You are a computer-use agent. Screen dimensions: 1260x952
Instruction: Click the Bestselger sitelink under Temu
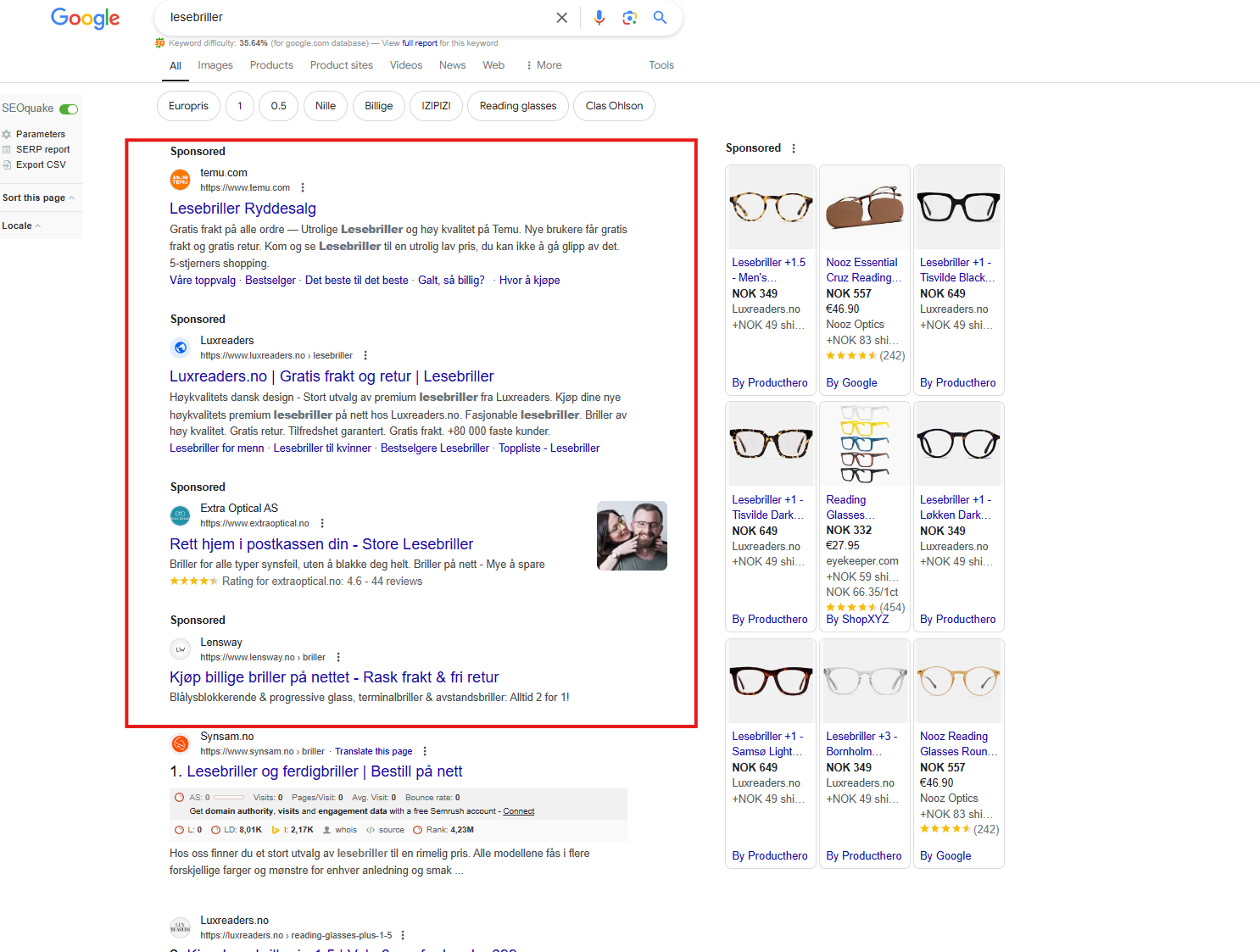point(270,281)
